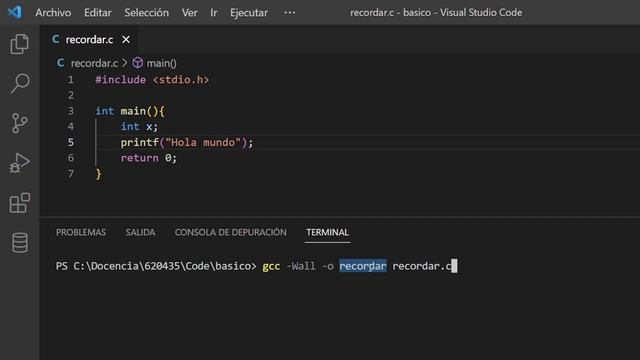640x360 pixels.
Task: Switch to the PROBLEMAS panel tab
Action: click(81, 232)
